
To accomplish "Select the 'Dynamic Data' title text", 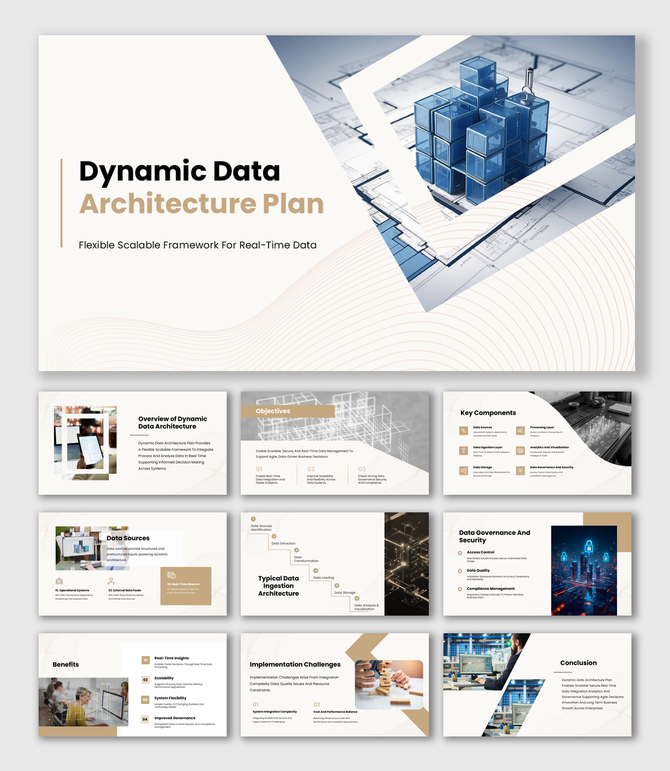I will 179,171.
